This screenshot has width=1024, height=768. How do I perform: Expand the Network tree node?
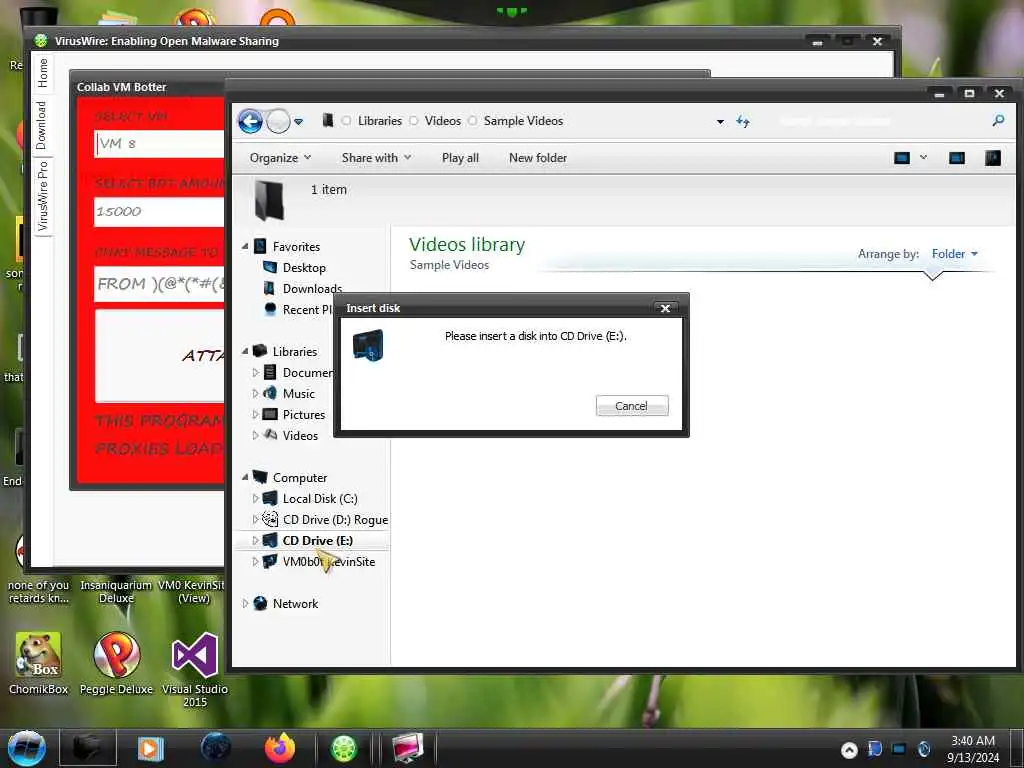tap(245, 603)
